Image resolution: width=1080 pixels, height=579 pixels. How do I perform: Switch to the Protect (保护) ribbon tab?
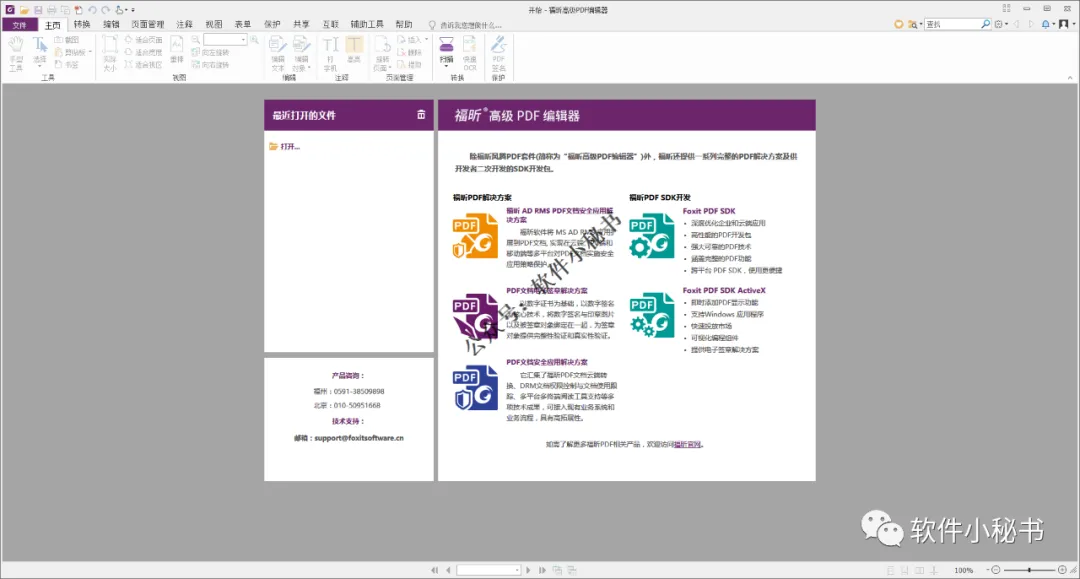pyautogui.click(x=272, y=25)
